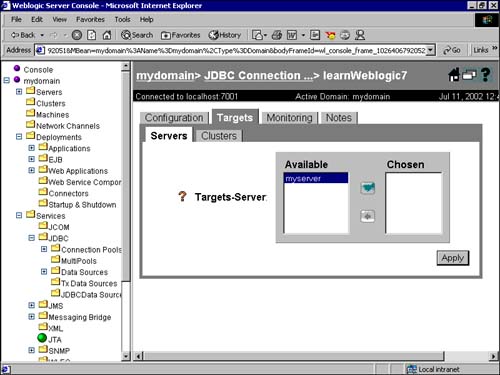Screen dimensions: 500x375
Task: Click the Clusters folder icon in tree
Action: 31,102
